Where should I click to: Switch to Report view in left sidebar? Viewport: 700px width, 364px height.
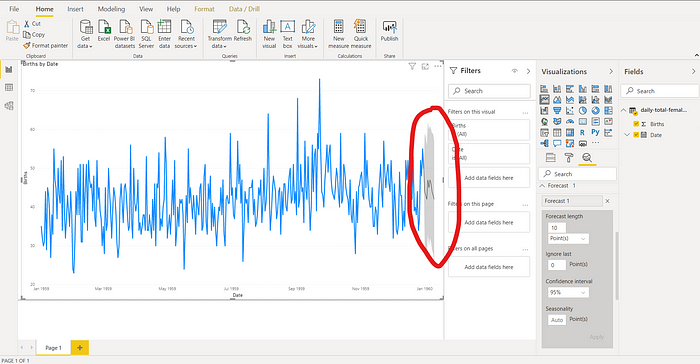tap(9, 69)
